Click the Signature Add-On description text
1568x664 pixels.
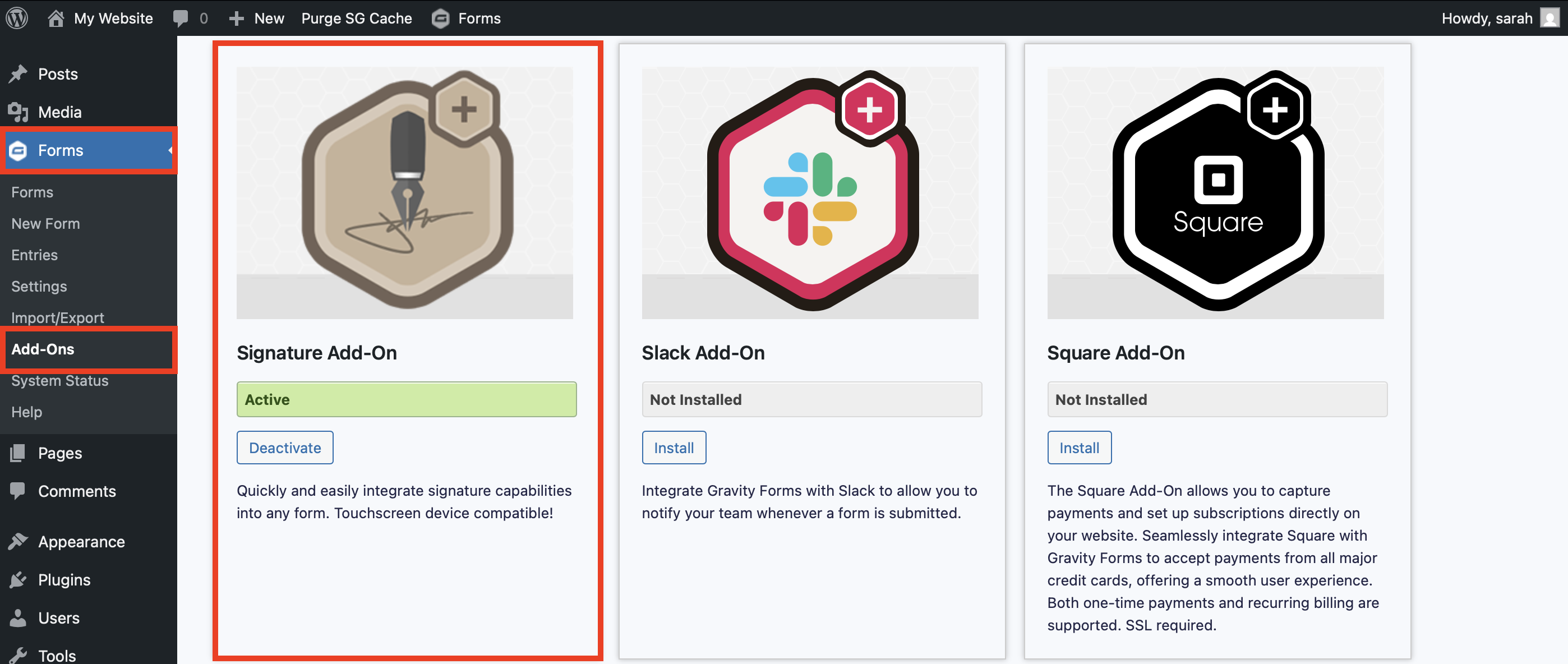tap(404, 501)
